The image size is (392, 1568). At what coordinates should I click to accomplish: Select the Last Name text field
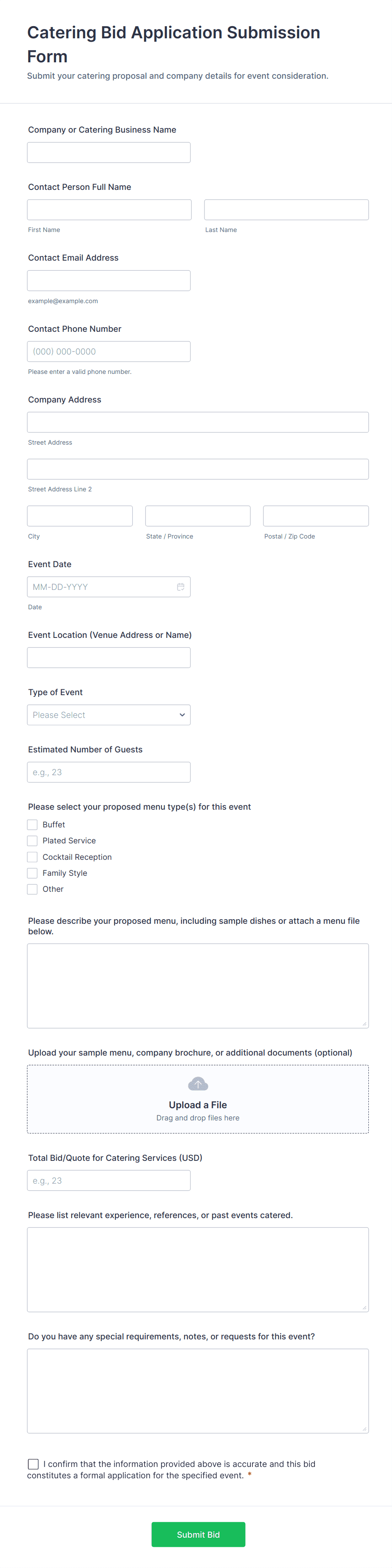click(x=286, y=210)
